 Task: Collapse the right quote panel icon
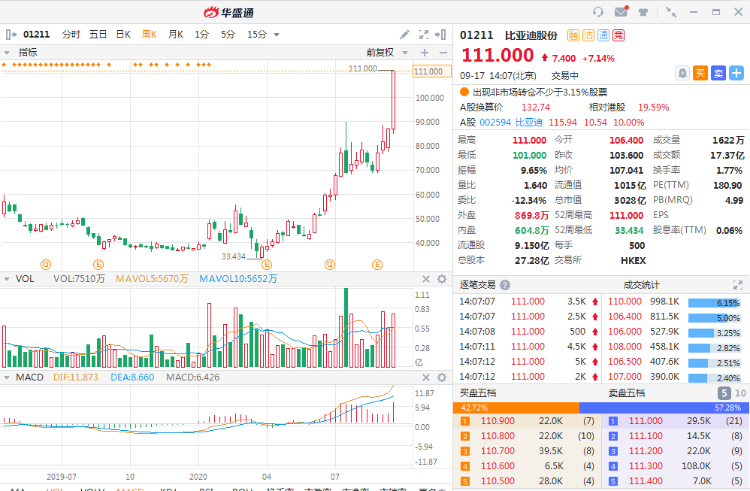click(441, 34)
